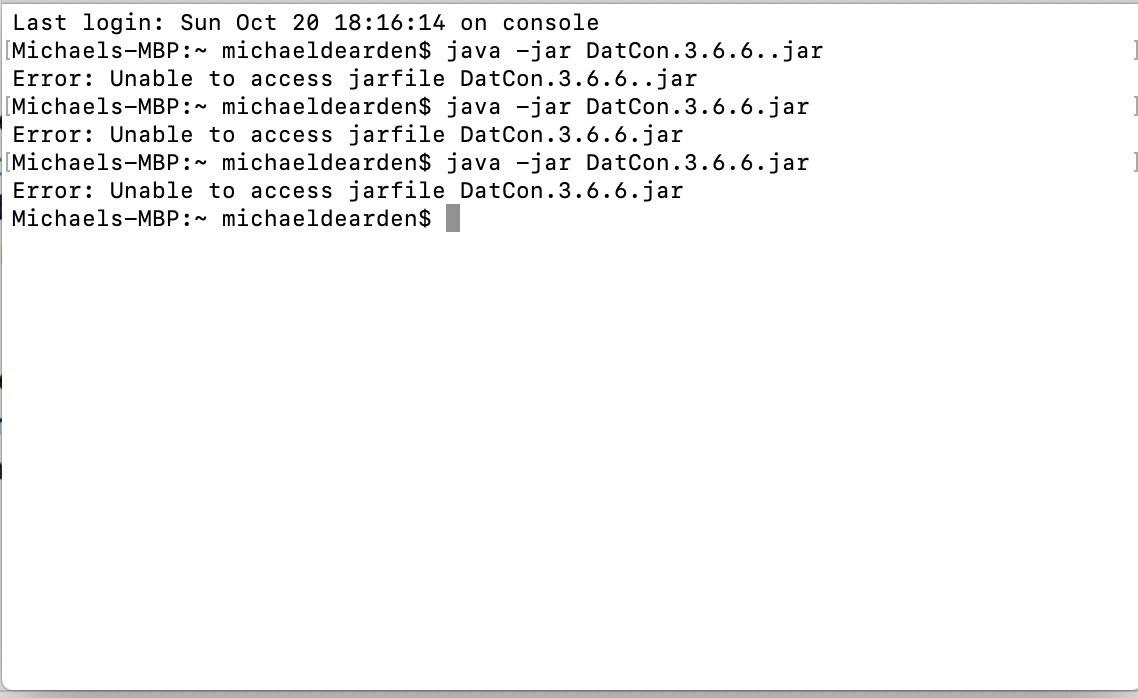
Task: Click the word "Unable" in the second error line
Action: 152,134
